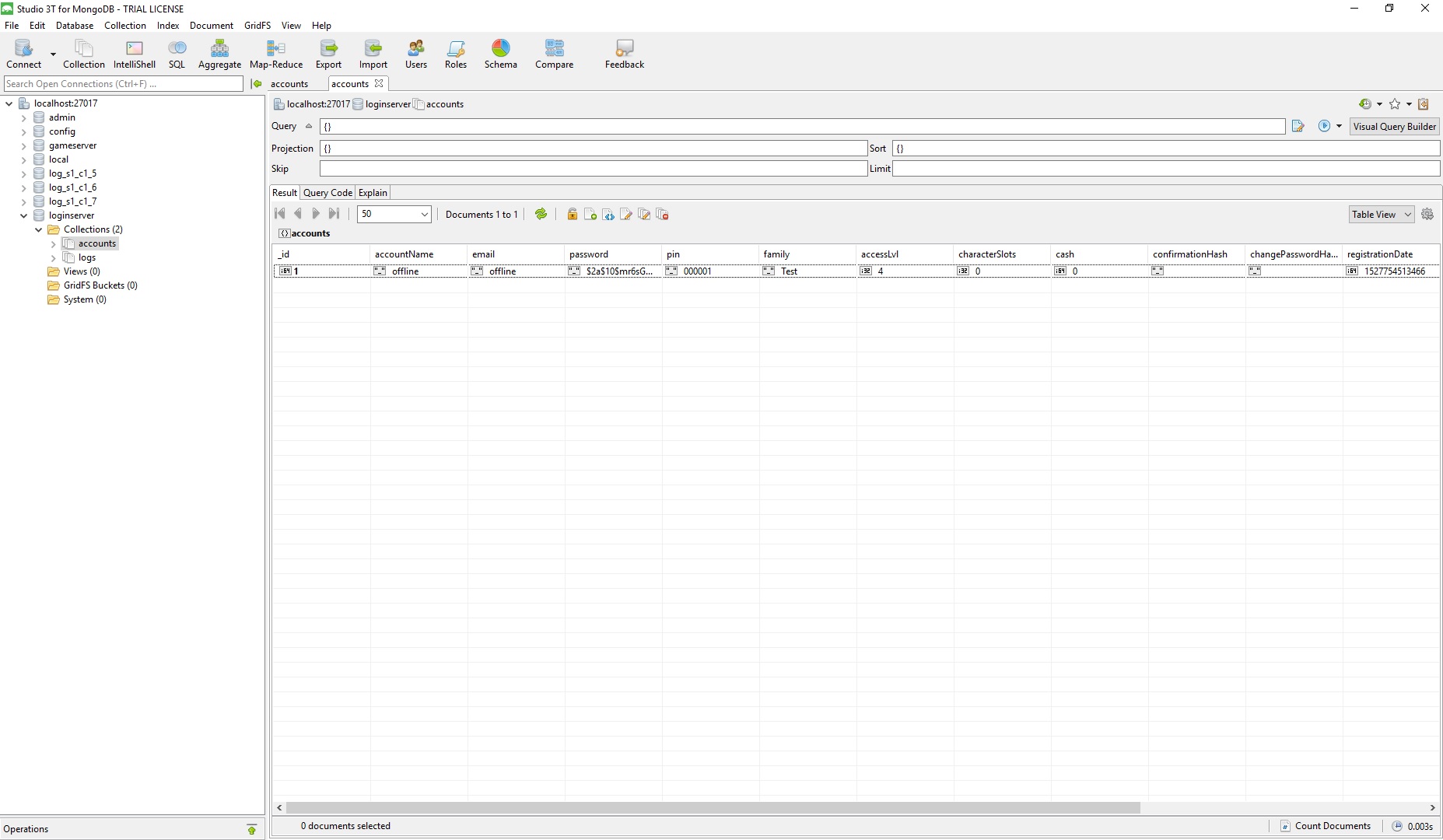Launch the Schema explorer
The image size is (1443, 840).
[x=500, y=54]
